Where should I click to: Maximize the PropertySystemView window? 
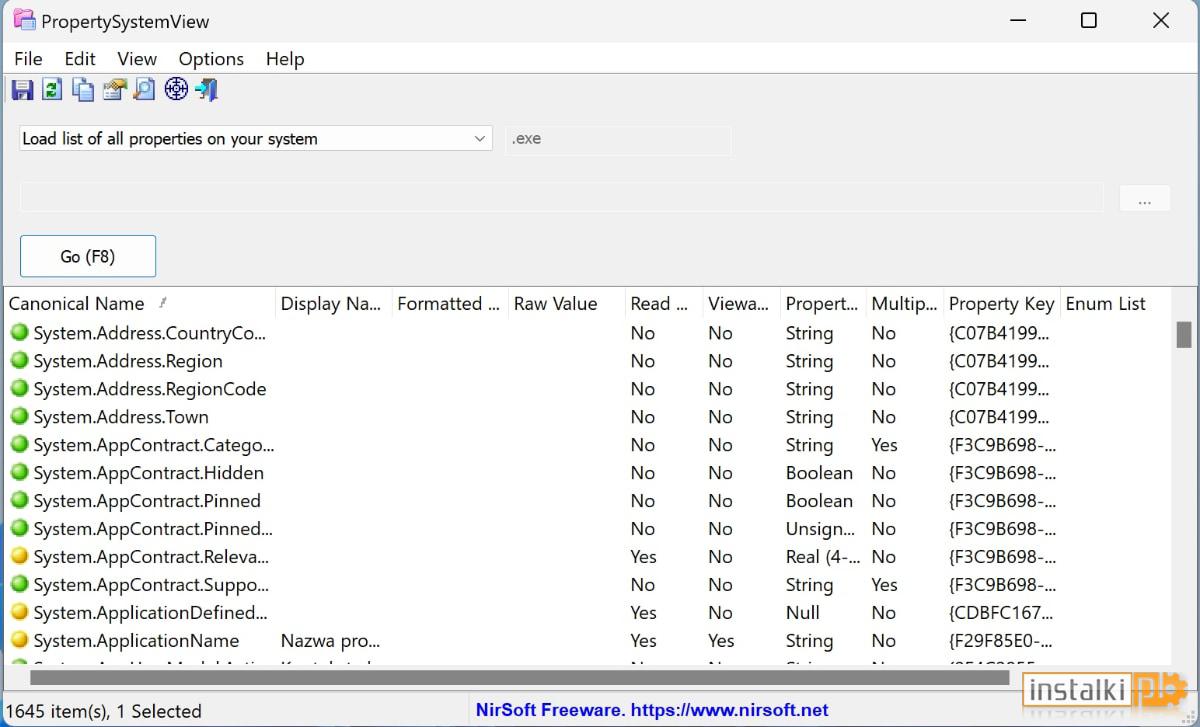[1089, 20]
